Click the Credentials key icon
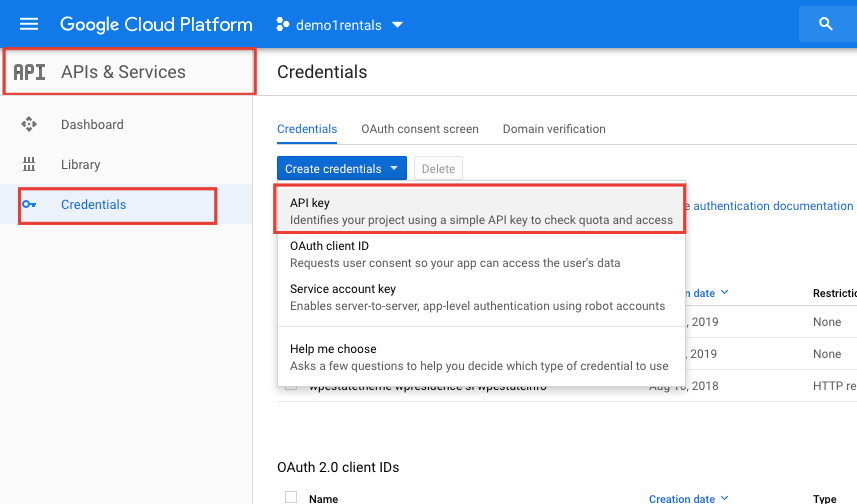Screen dimensions: 857x504 [x=29, y=204]
